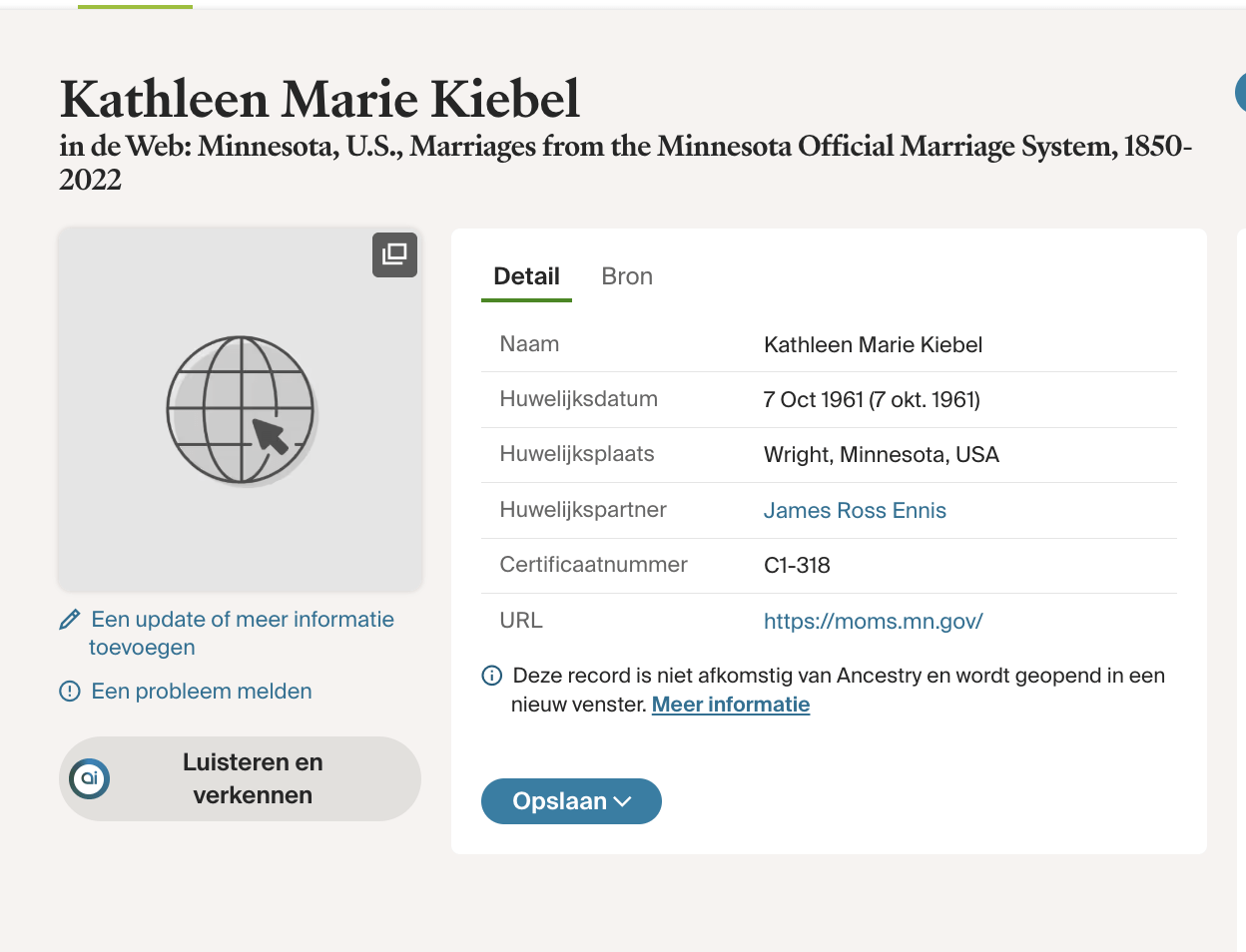Screen dimensions: 1246x952
Task: Open the record image viewer icon
Action: click(x=394, y=254)
